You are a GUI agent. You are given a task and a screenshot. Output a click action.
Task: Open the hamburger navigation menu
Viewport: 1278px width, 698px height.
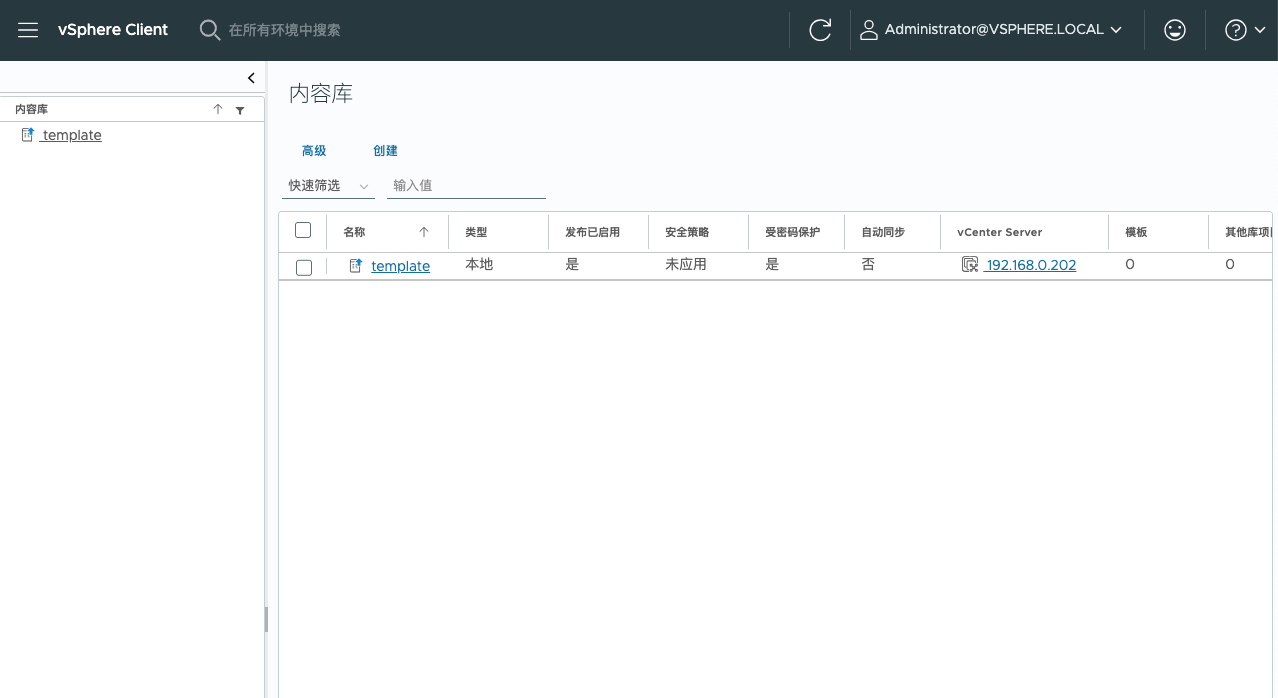tap(28, 30)
